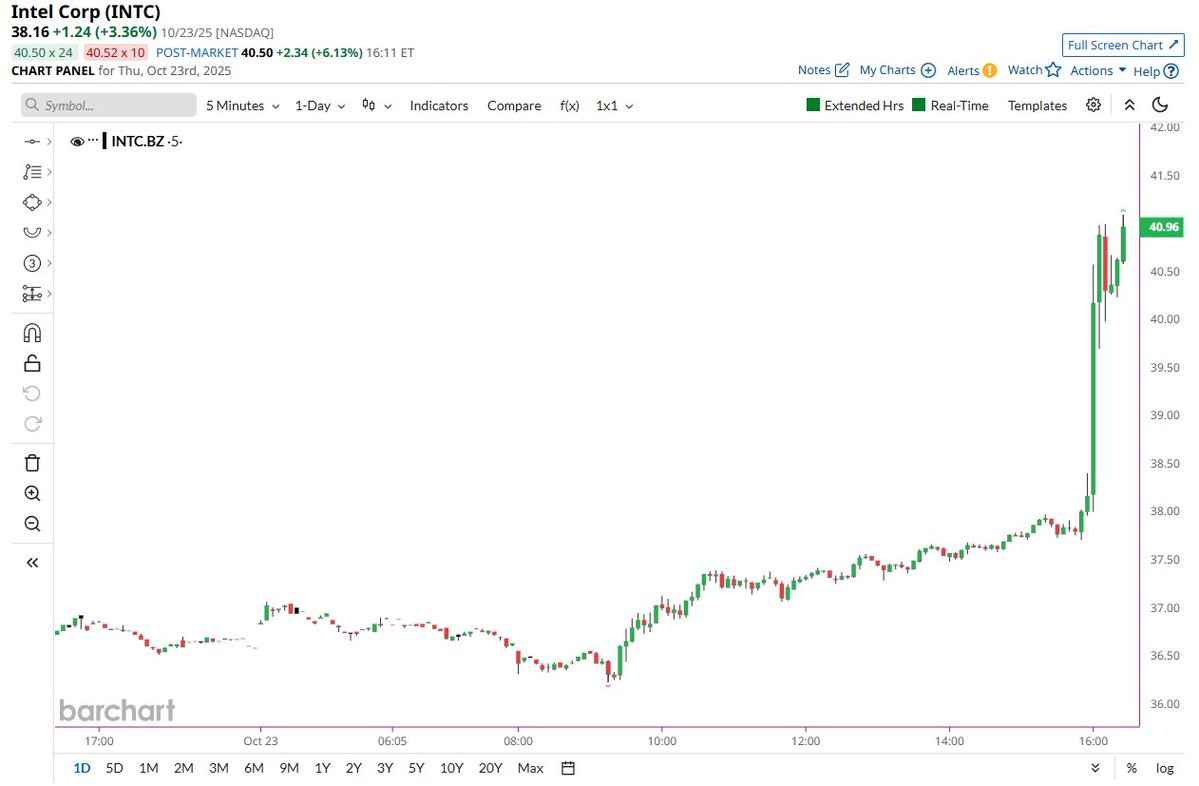Delete drawings with the trash icon
This screenshot has width=1199, height=786.
click(x=32, y=463)
